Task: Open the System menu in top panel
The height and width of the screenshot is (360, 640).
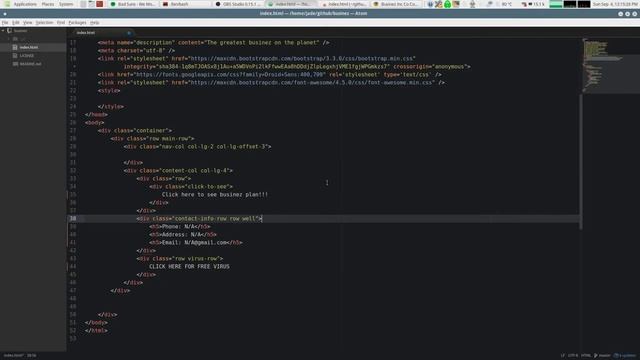Action: 66,4
